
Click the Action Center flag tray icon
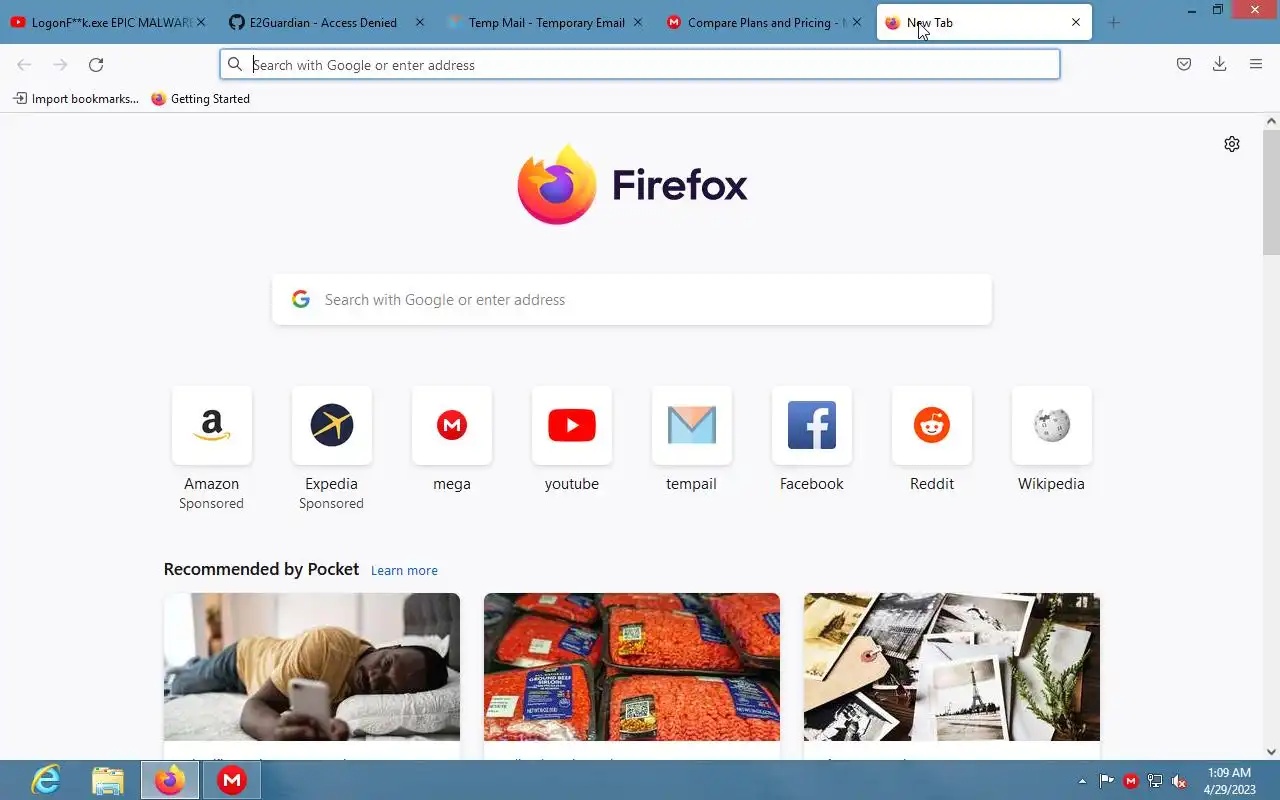(x=1107, y=781)
